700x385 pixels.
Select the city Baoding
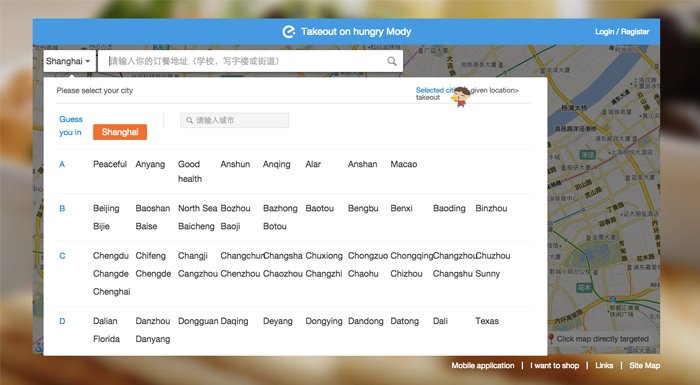pyautogui.click(x=449, y=208)
